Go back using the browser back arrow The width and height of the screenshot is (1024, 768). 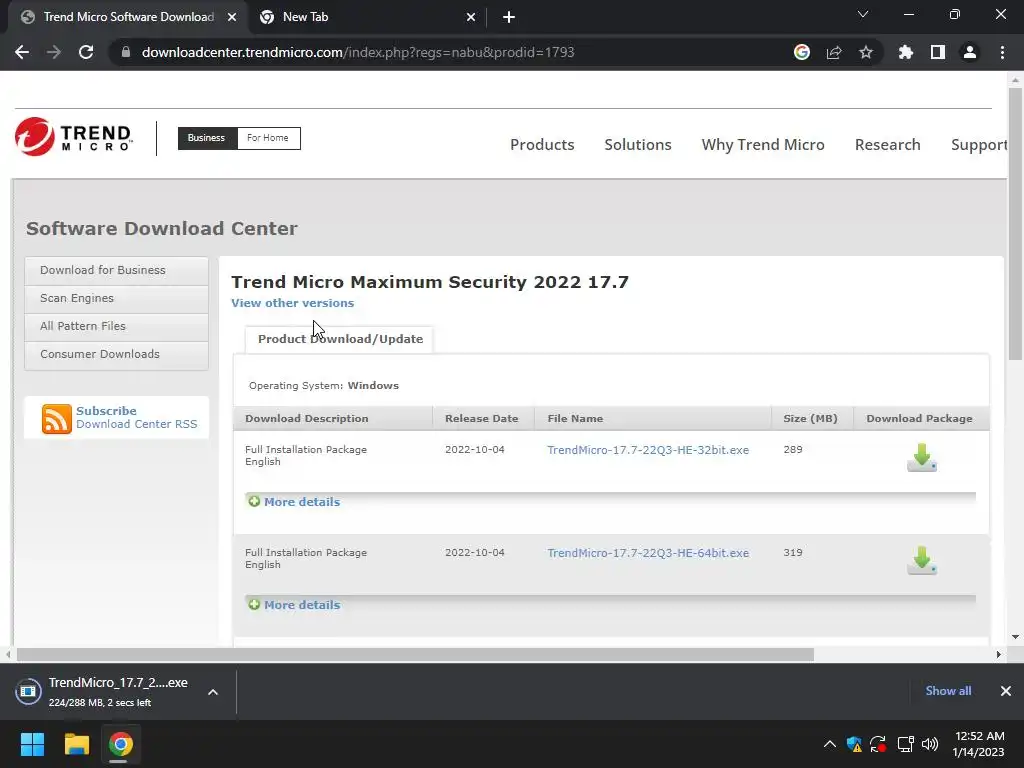click(x=22, y=52)
